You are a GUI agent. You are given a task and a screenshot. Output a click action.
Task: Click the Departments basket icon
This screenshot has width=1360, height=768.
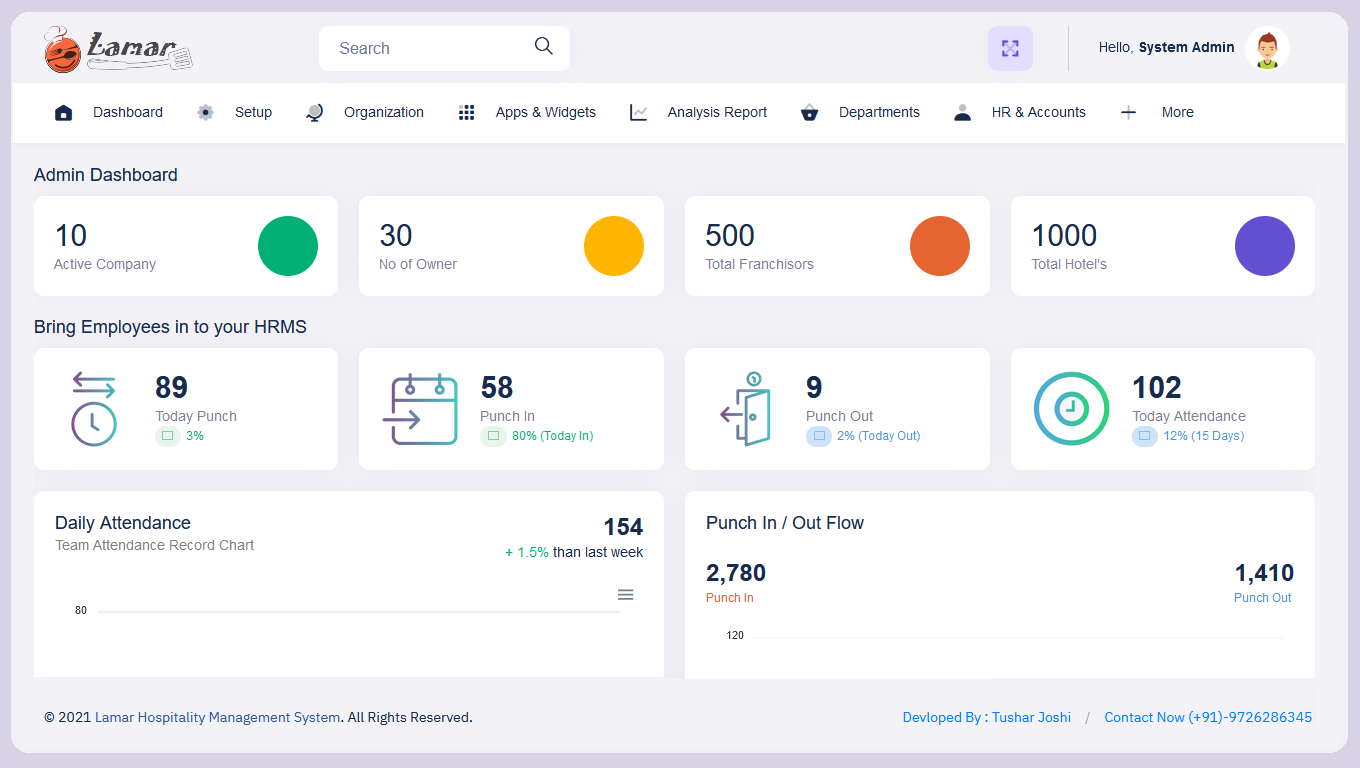pos(810,113)
